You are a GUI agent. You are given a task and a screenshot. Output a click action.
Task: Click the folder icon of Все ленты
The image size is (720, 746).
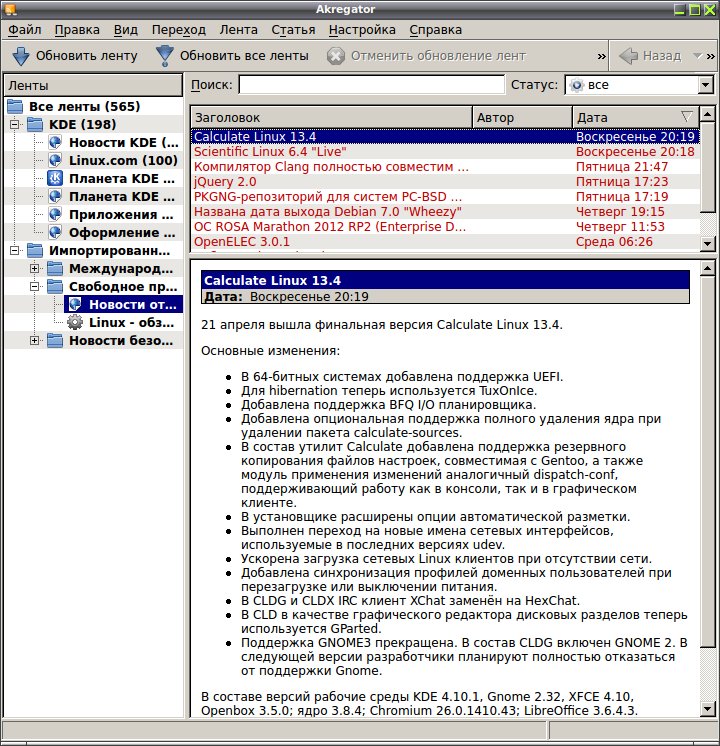click(x=15, y=106)
